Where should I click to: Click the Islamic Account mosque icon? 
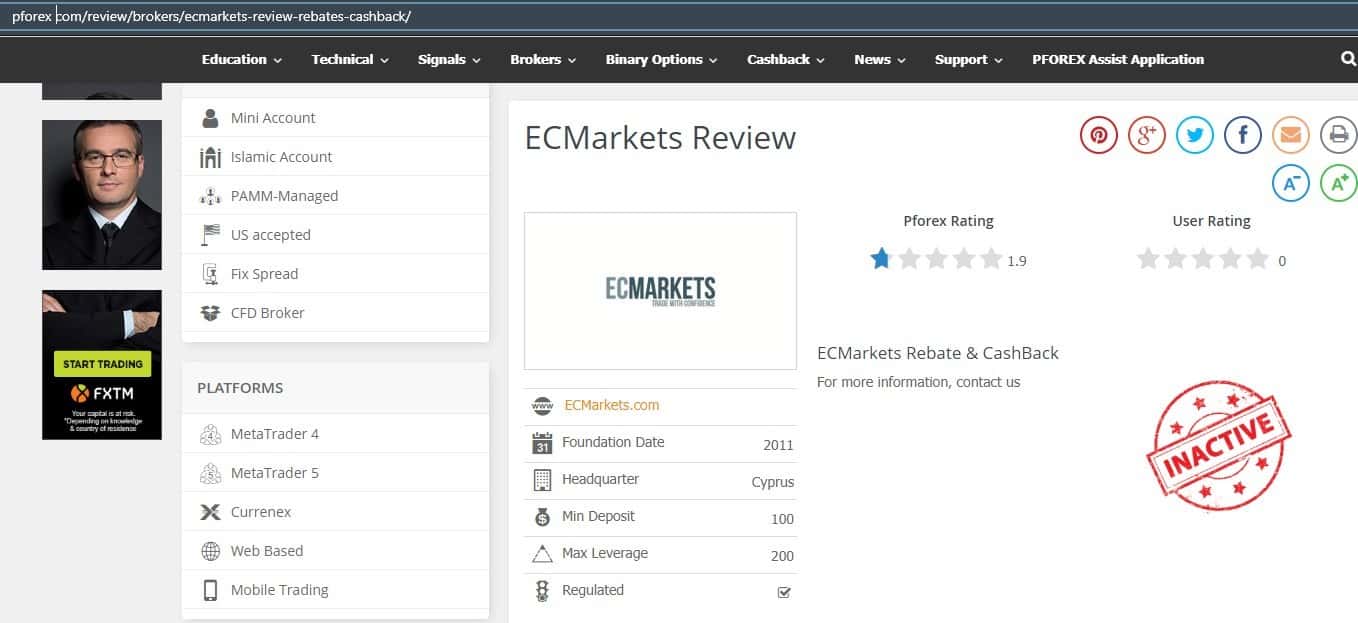(210, 157)
